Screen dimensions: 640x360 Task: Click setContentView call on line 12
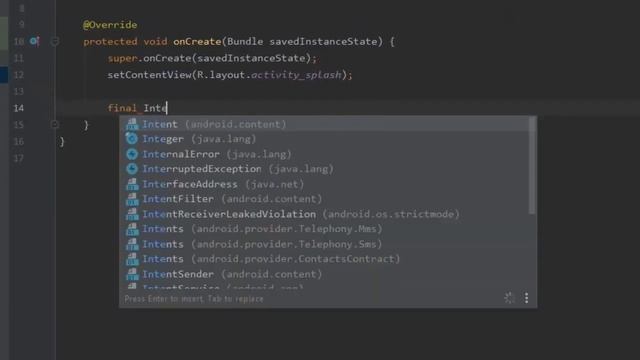pos(149,75)
